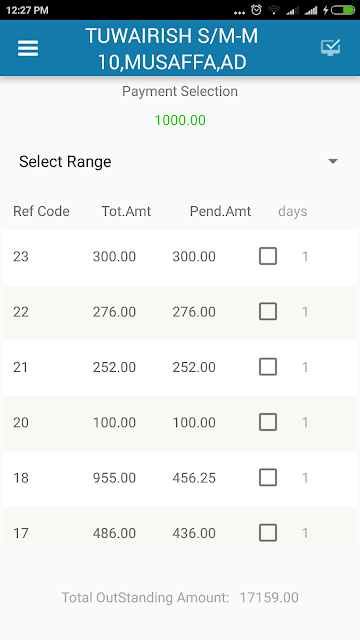Open the hamburger navigation menu
Image resolution: width=360 pixels, height=640 pixels.
click(28, 49)
